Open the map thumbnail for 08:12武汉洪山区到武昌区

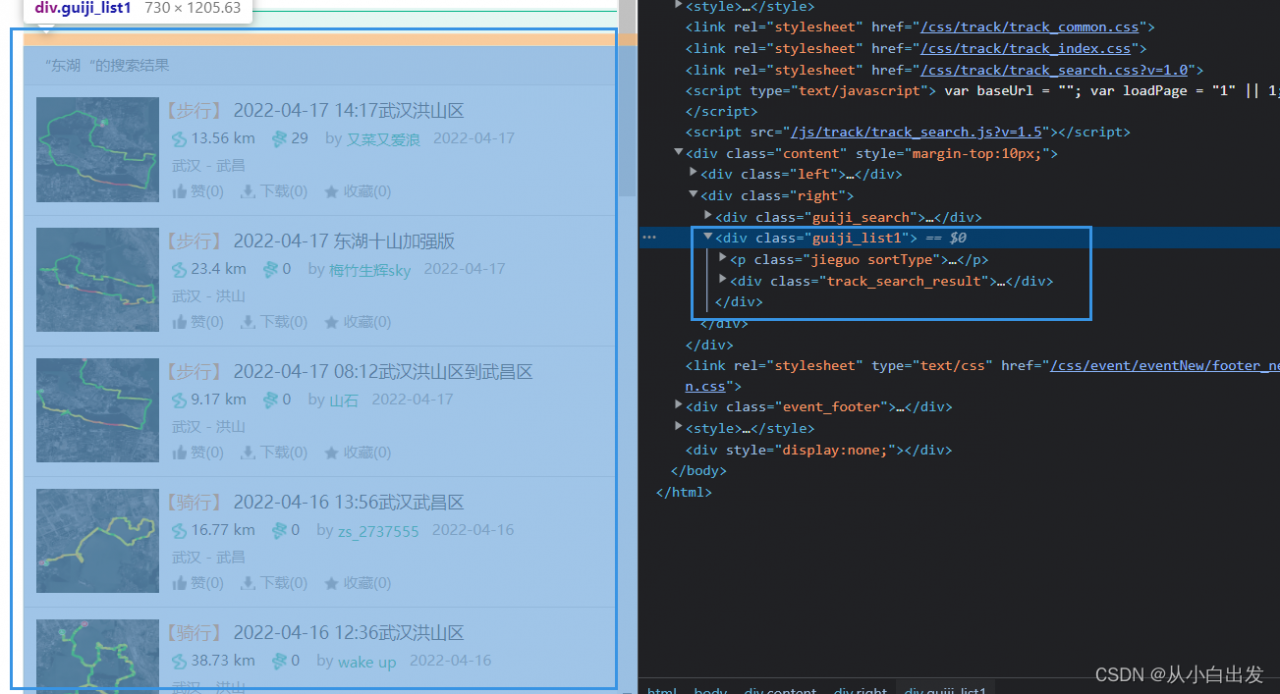coord(97,410)
